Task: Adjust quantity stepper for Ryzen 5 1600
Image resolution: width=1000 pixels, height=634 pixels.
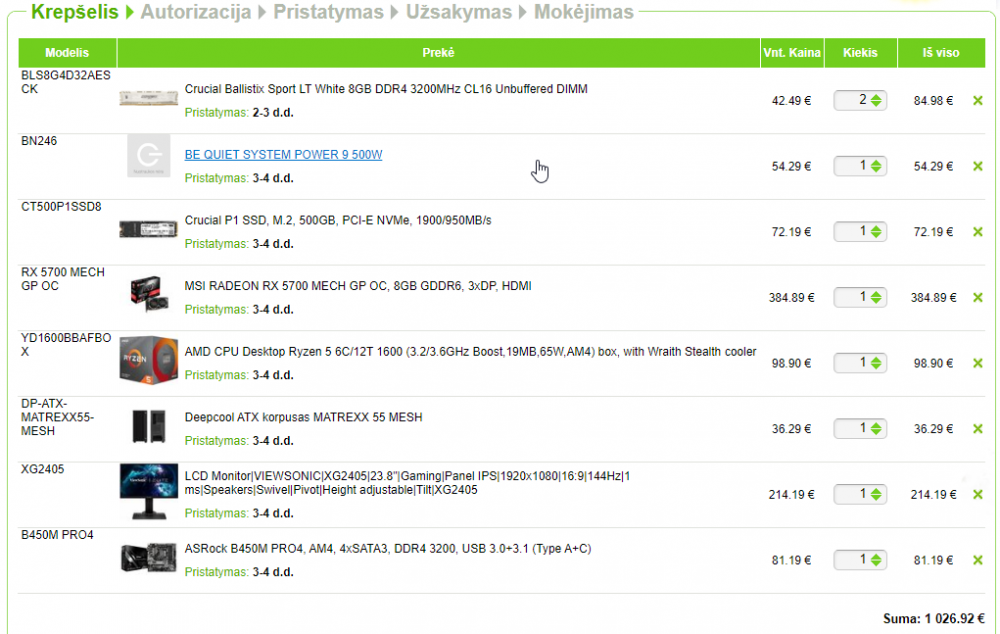Action: click(x=876, y=364)
